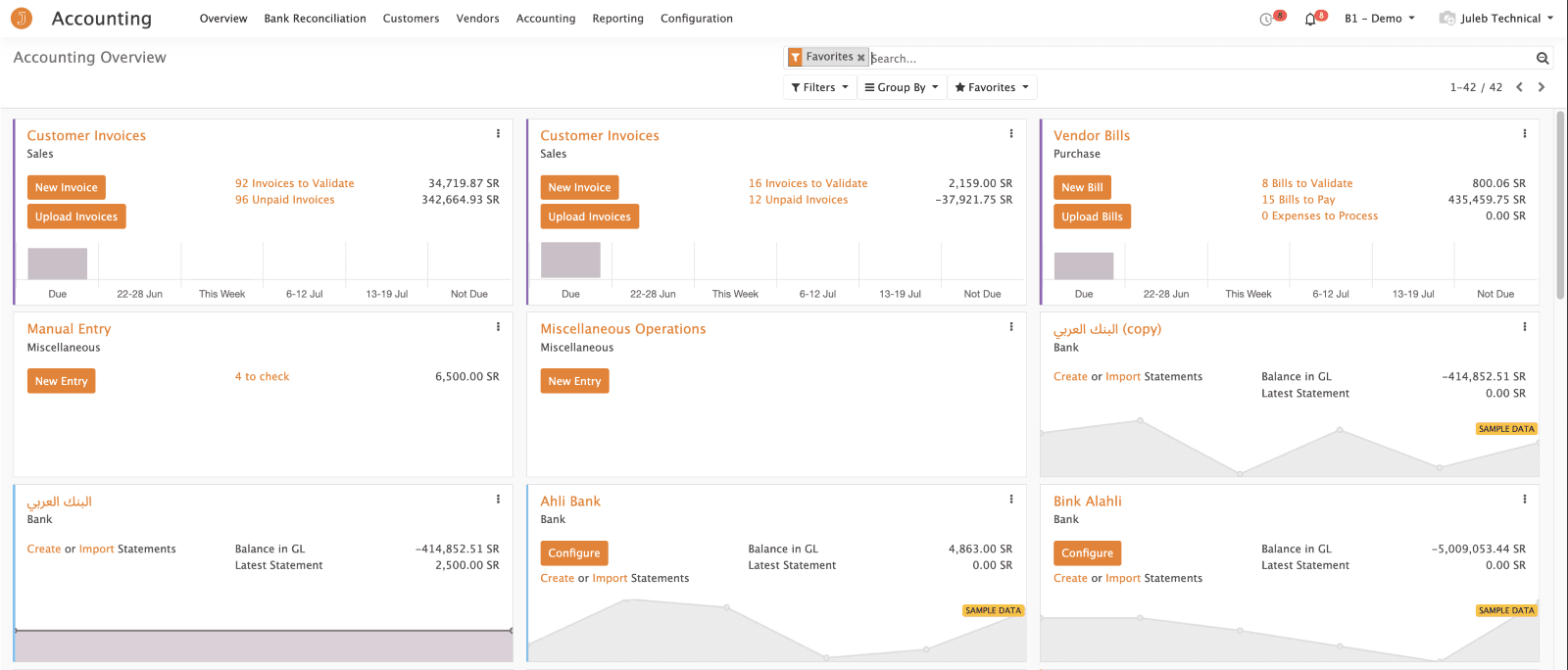The width and height of the screenshot is (1568, 670).
Task: Click the Juleb Technical user avatar icon
Action: 1446,19
